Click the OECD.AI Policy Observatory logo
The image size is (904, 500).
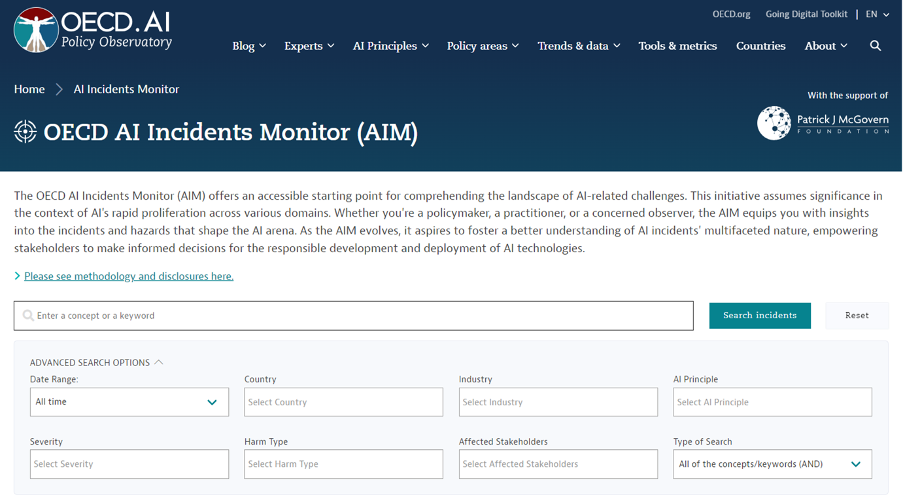coord(93,30)
